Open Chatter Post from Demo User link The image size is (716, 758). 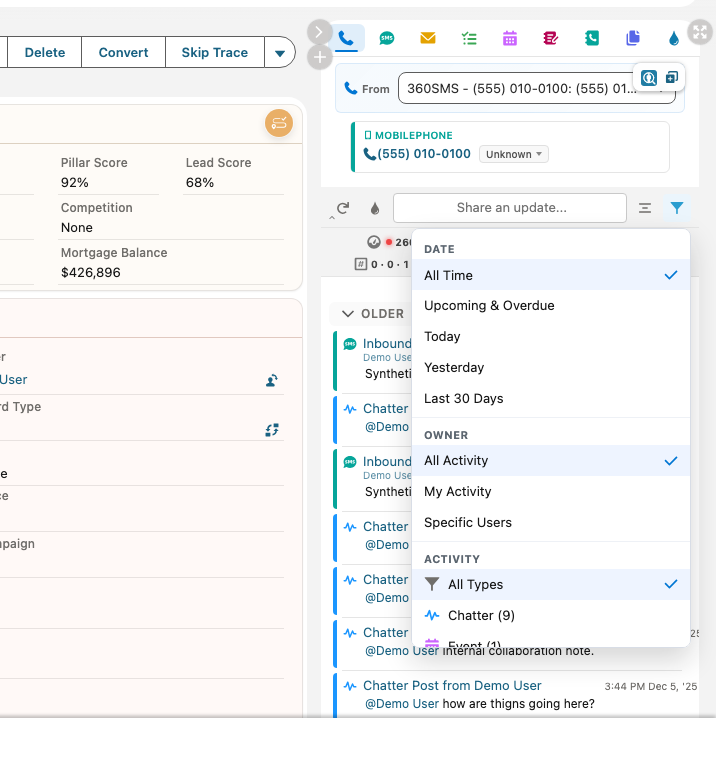click(452, 685)
